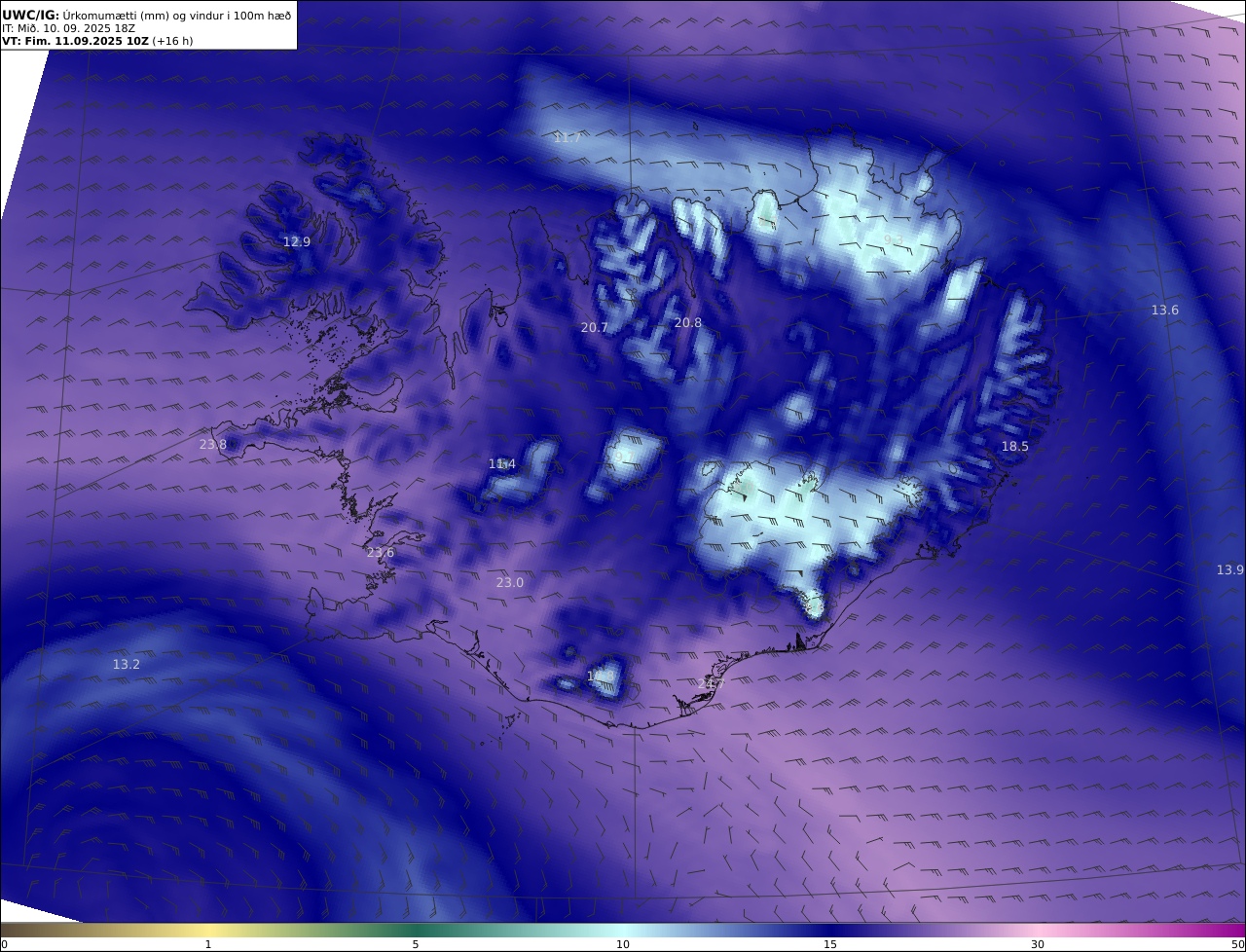Click the 18.5 value label near east coast
Image resolution: width=1246 pixels, height=952 pixels.
tap(1015, 446)
